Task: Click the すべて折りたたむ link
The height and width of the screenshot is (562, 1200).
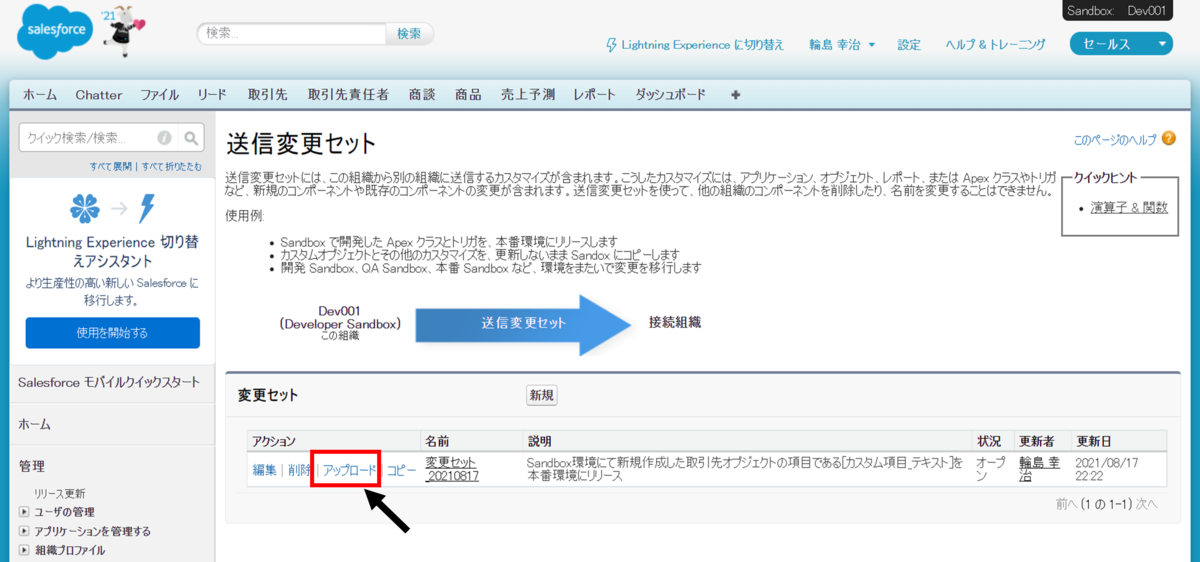Action: click(x=171, y=166)
